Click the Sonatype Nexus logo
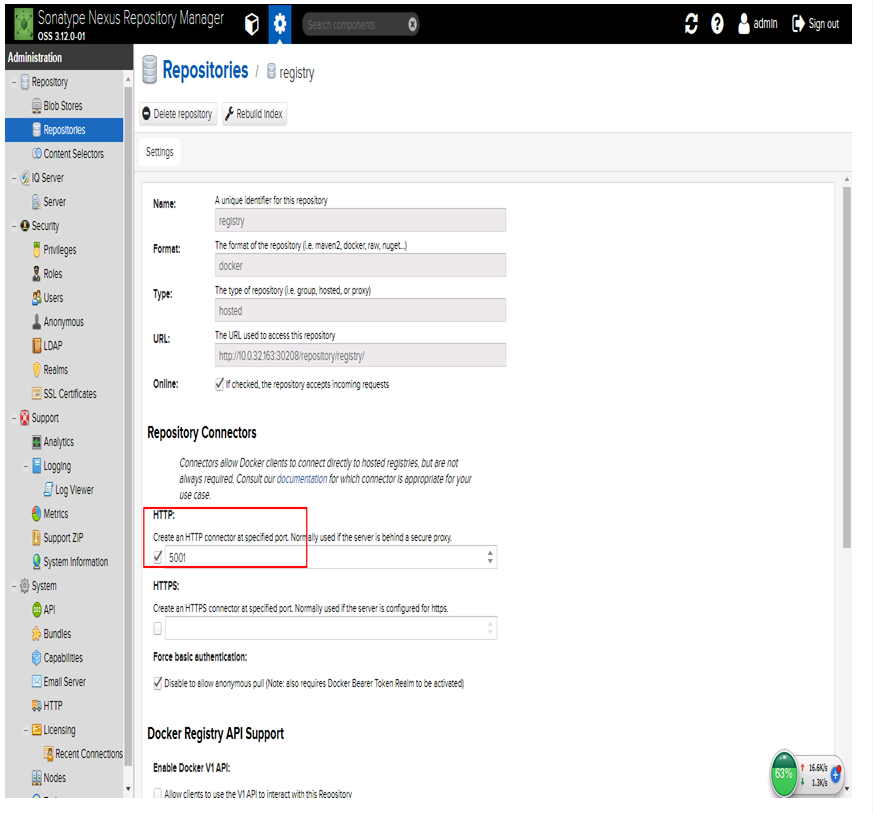This screenshot has height=814, width=873. coord(23,24)
